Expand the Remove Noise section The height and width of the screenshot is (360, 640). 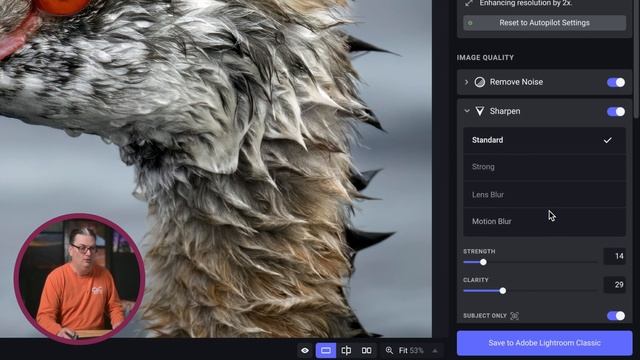click(x=467, y=82)
